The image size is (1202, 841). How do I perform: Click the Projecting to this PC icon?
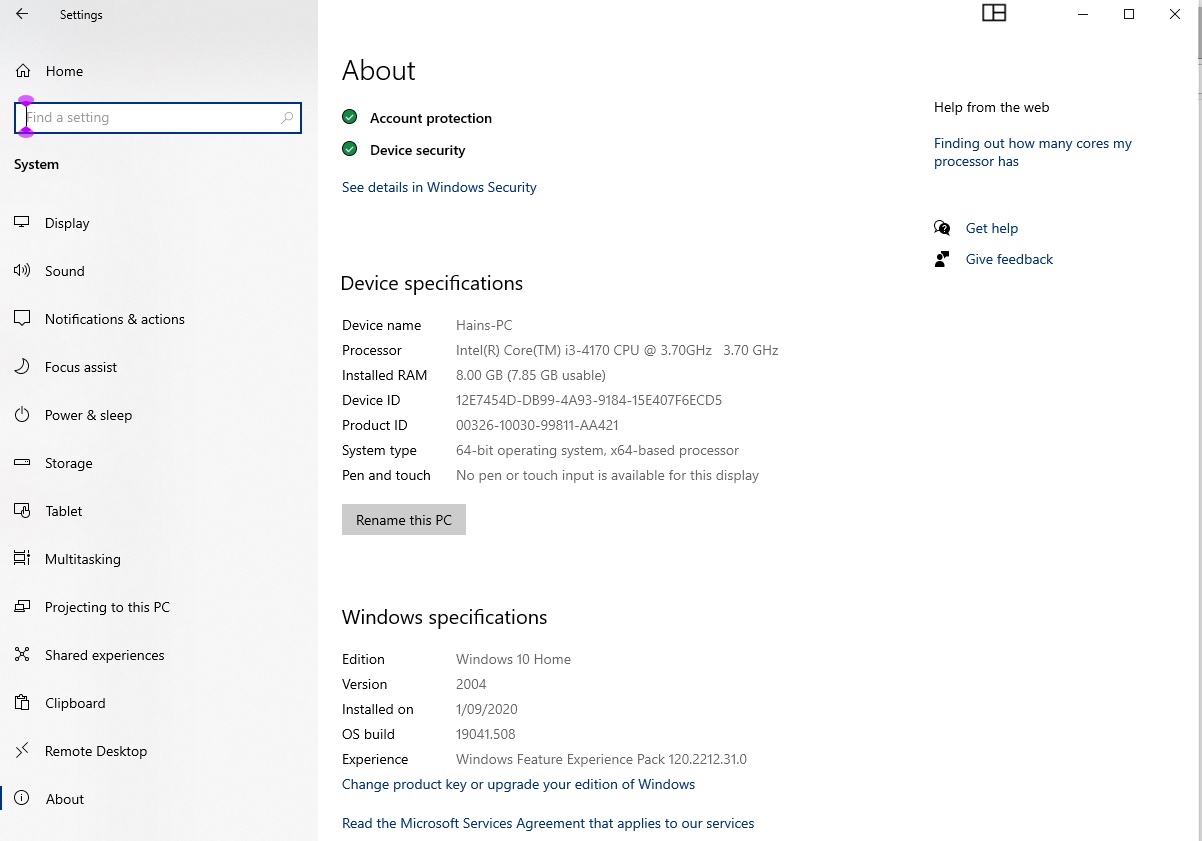click(22, 607)
